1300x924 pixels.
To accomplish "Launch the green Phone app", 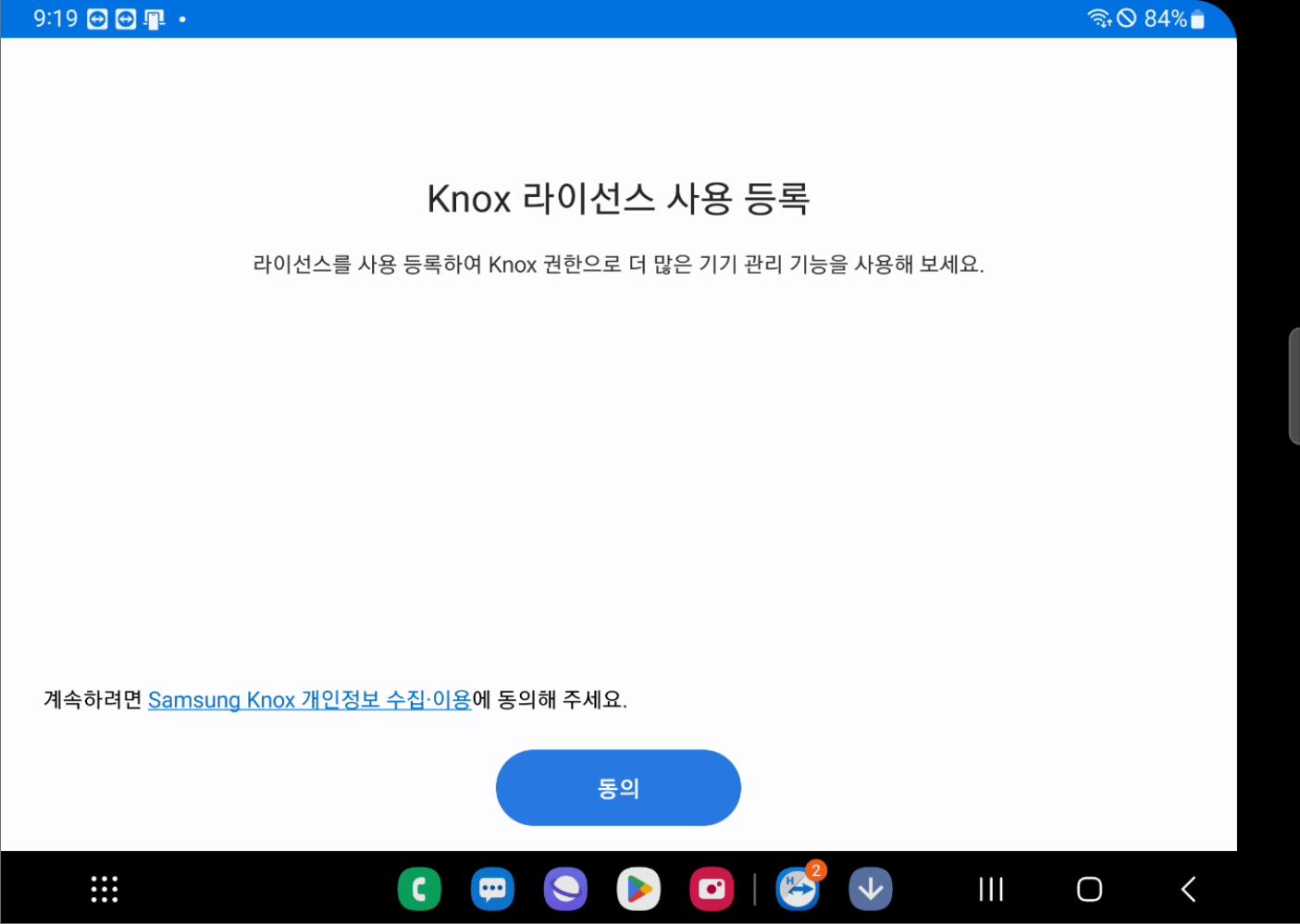I will coord(419,890).
